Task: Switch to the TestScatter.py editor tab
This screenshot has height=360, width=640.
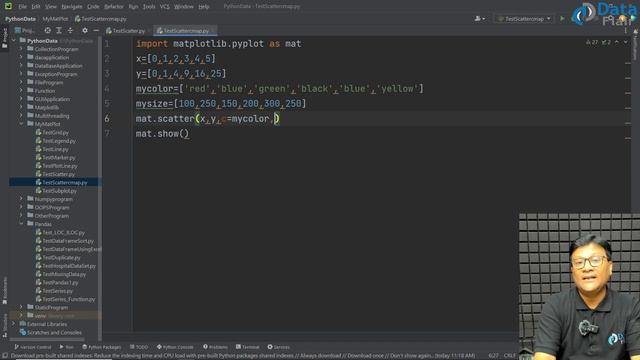Action: coord(126,31)
